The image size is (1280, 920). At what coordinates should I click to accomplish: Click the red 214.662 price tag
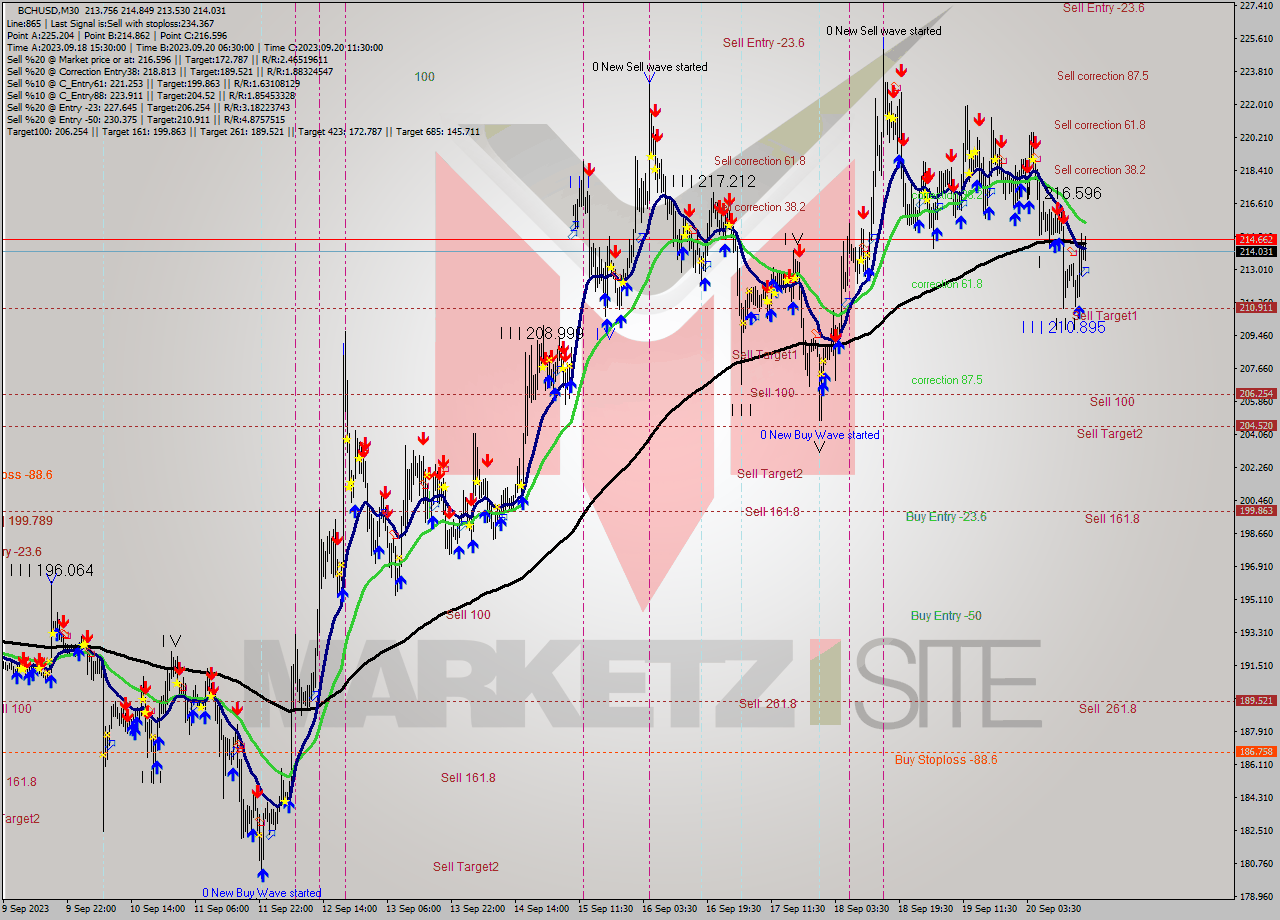(1256, 240)
